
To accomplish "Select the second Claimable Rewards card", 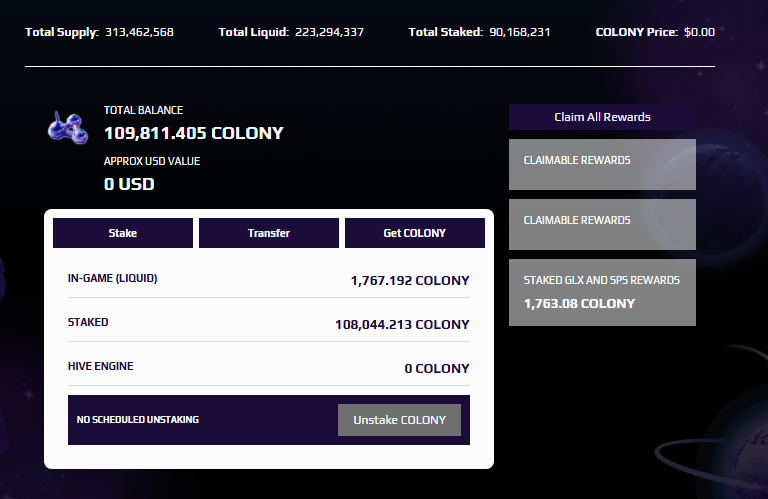I will (602, 224).
